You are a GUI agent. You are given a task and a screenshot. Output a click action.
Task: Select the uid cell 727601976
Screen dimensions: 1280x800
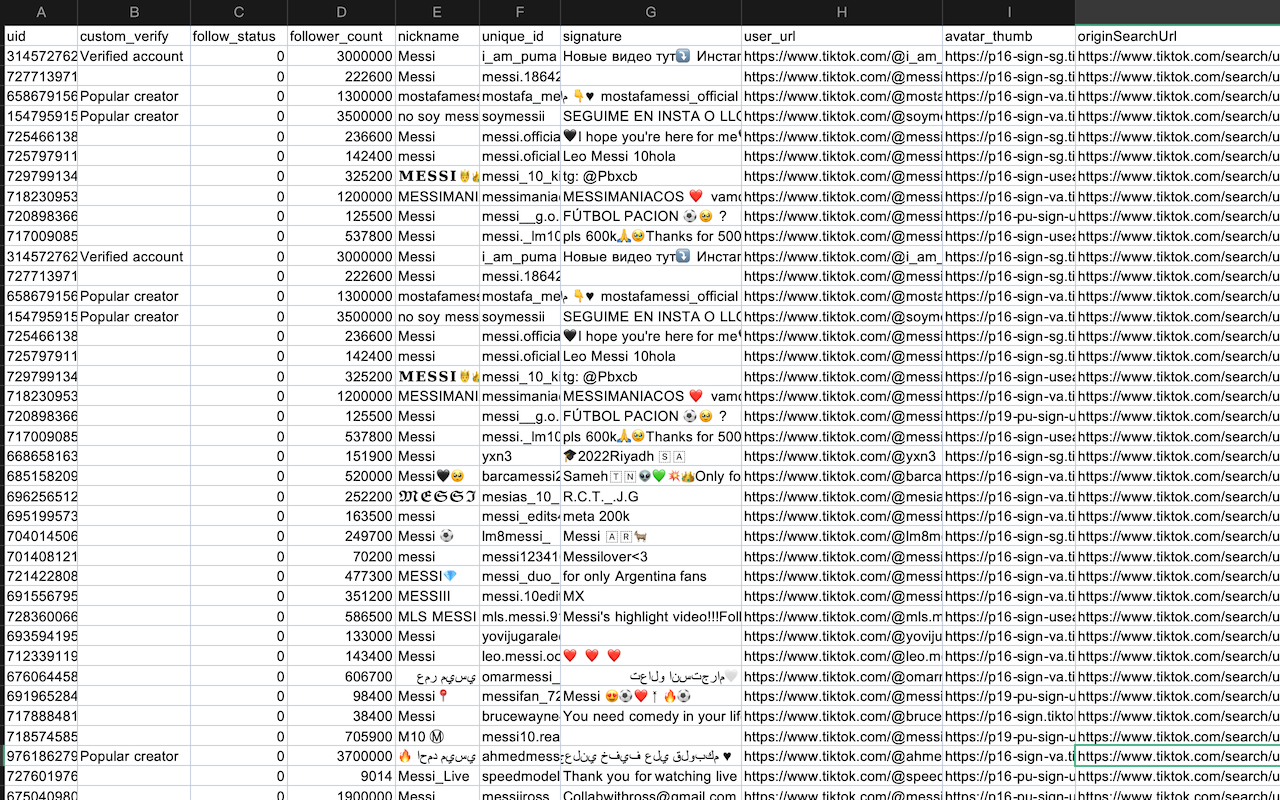41,776
